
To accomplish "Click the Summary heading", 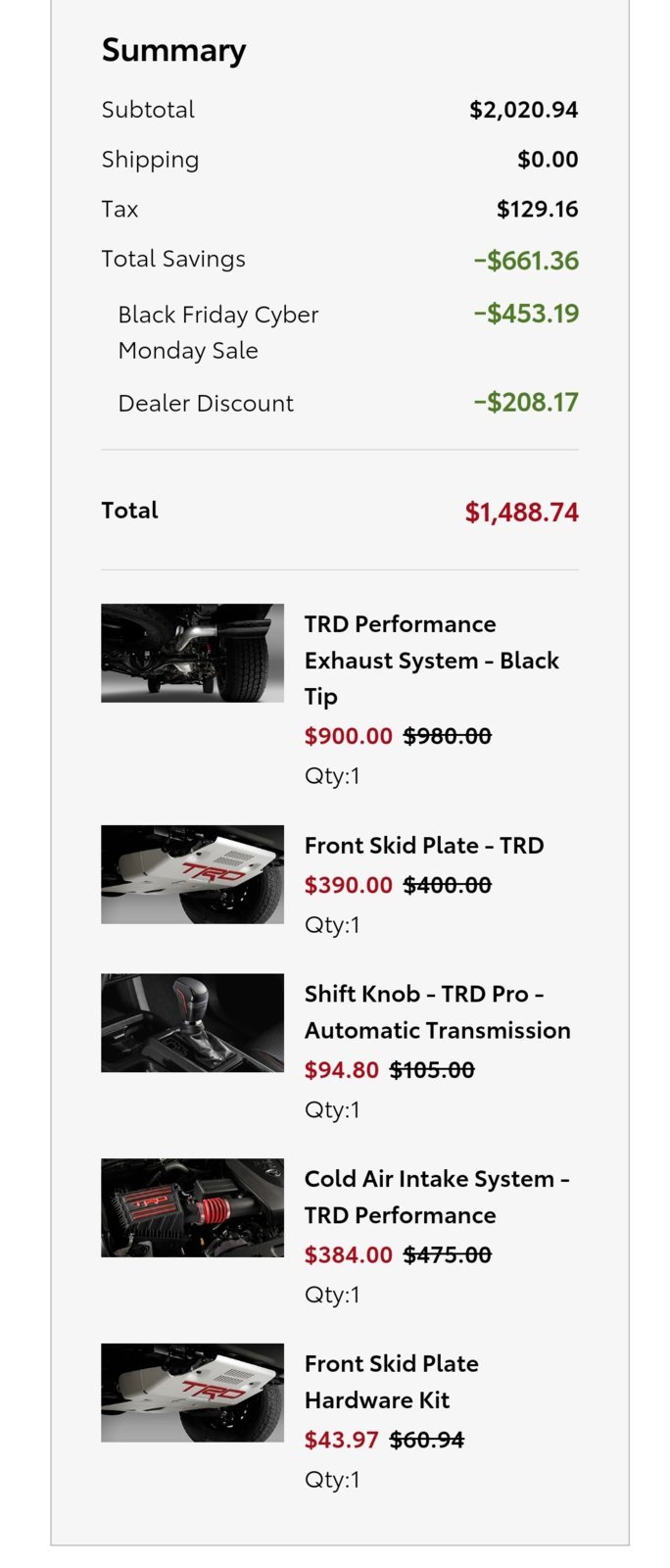I will click(173, 50).
